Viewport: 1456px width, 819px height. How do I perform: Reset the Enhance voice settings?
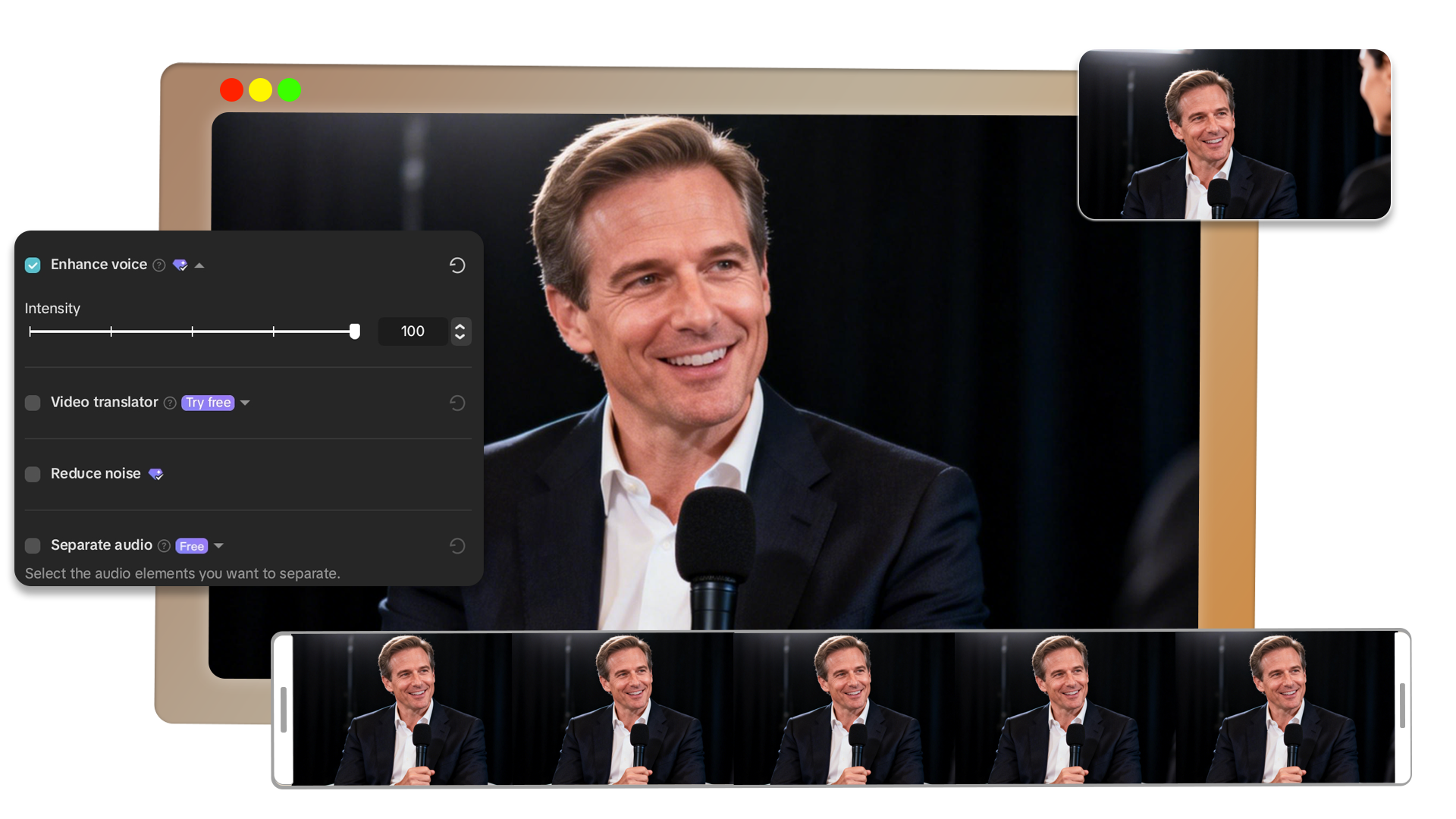457,265
